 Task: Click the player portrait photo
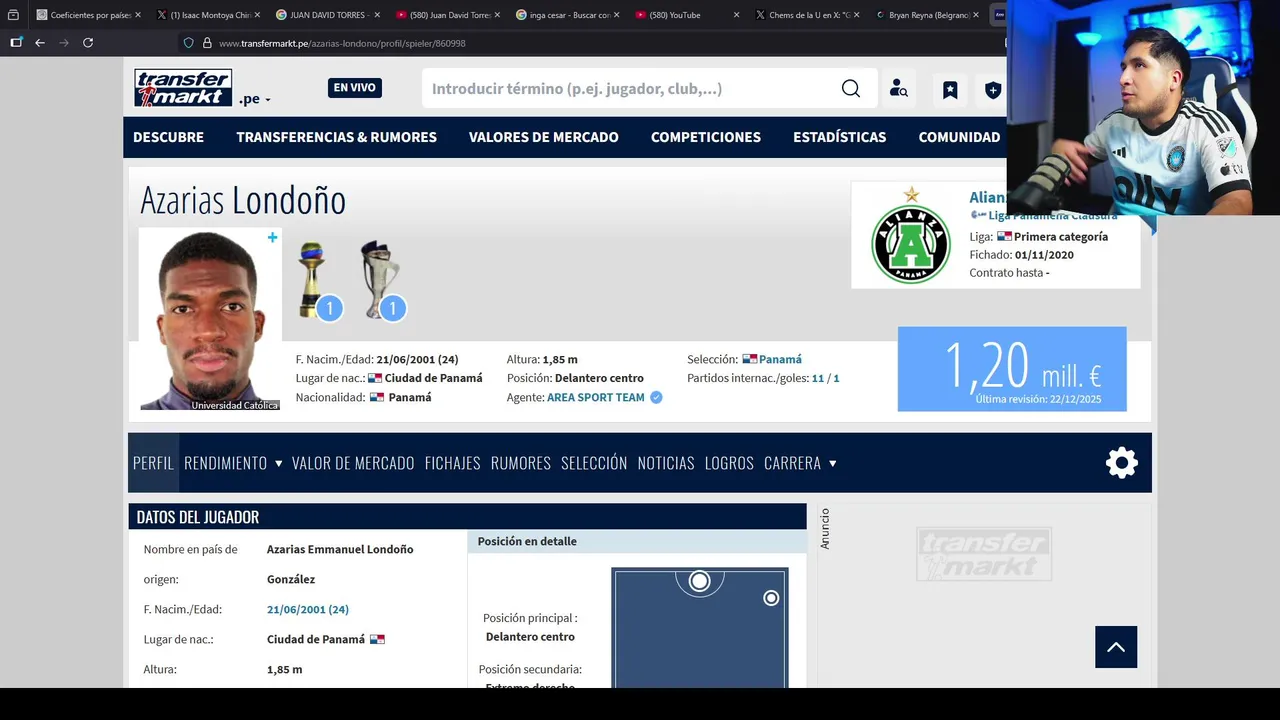click(x=210, y=319)
